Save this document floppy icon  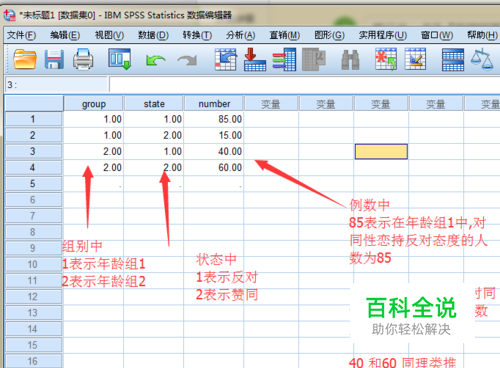click(54, 59)
